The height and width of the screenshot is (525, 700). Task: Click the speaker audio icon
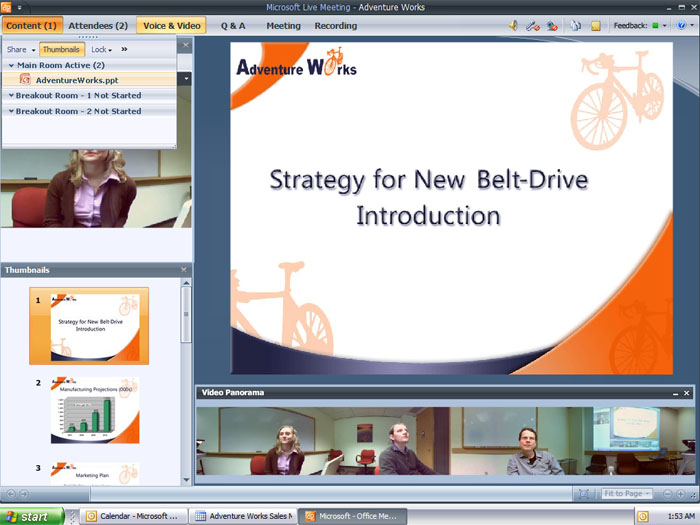tap(514, 26)
